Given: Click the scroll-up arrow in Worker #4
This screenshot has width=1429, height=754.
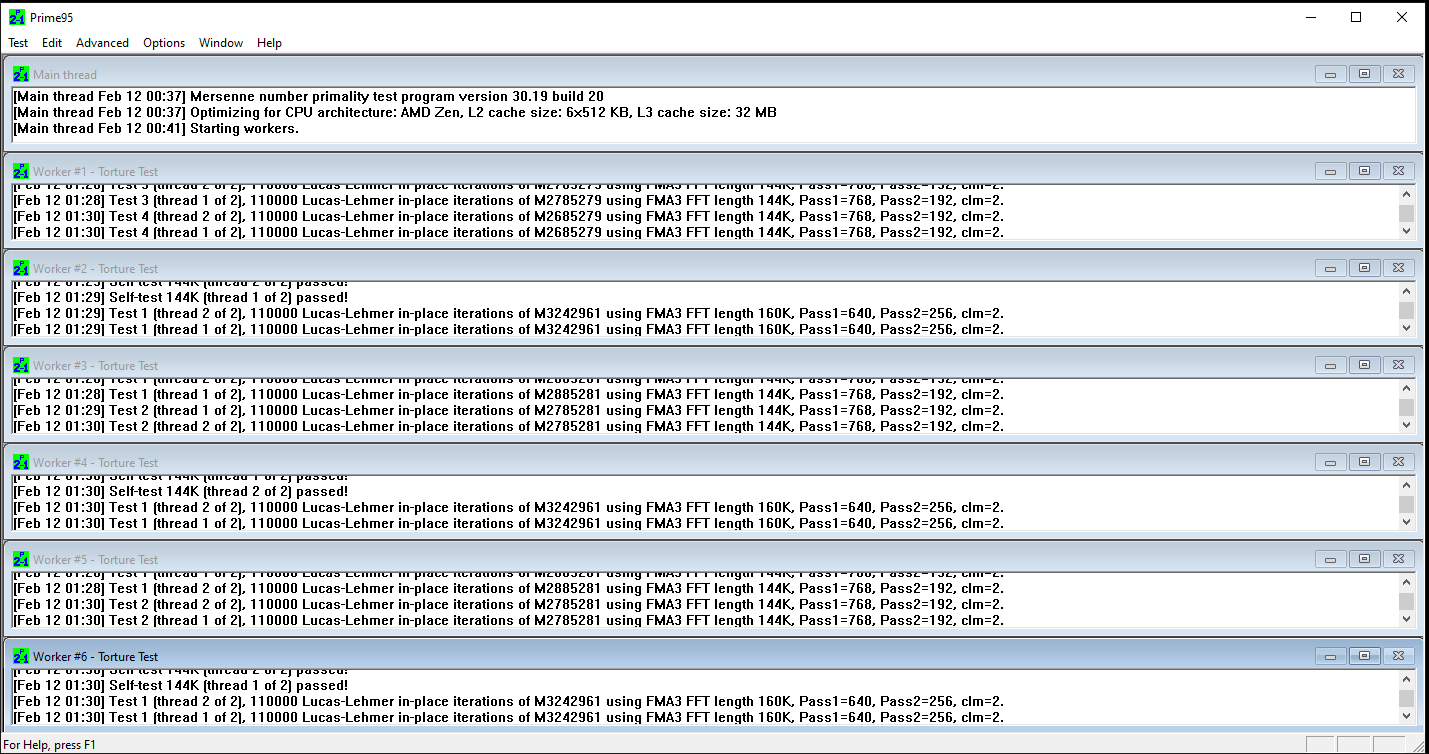Looking at the screenshot, I should pos(1406,486).
